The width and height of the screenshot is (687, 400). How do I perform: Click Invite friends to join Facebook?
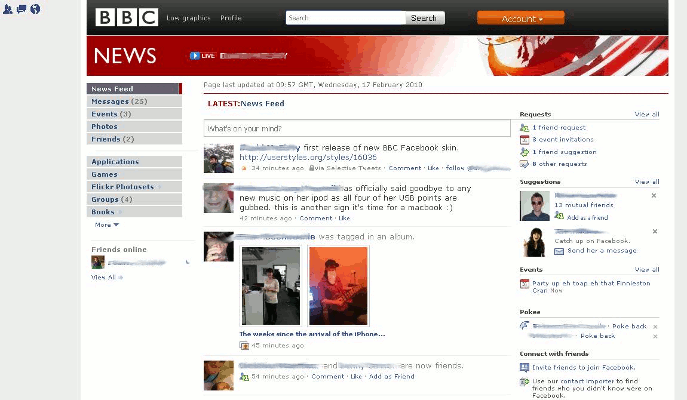(x=584, y=368)
